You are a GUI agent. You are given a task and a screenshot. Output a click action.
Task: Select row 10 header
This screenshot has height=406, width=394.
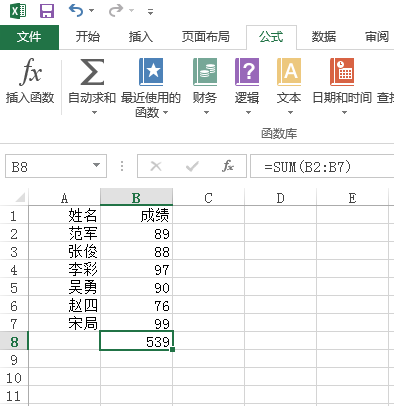tap(14, 378)
